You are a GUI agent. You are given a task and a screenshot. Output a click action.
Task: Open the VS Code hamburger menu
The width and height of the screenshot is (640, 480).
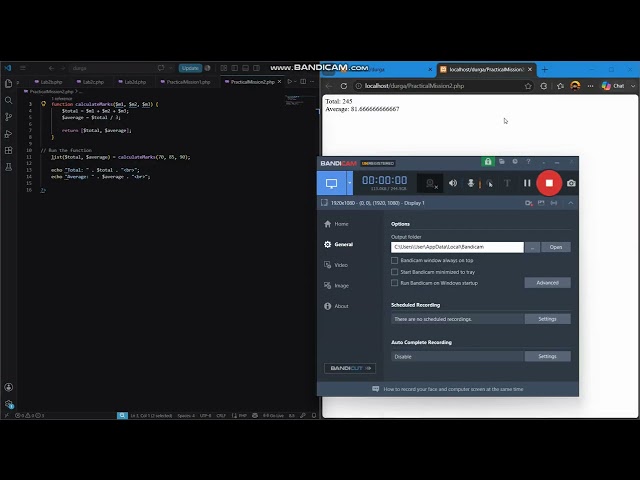tap(23, 68)
